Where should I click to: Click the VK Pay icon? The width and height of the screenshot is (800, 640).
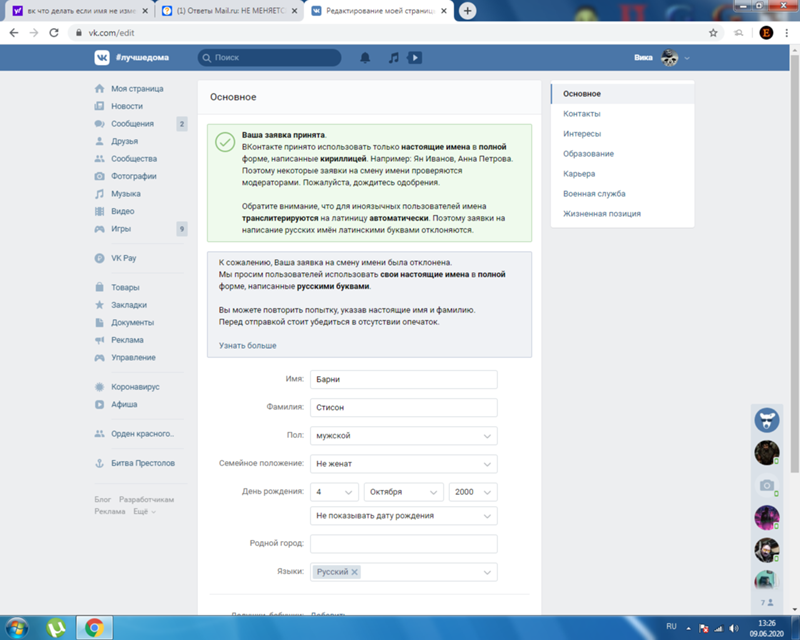99,258
